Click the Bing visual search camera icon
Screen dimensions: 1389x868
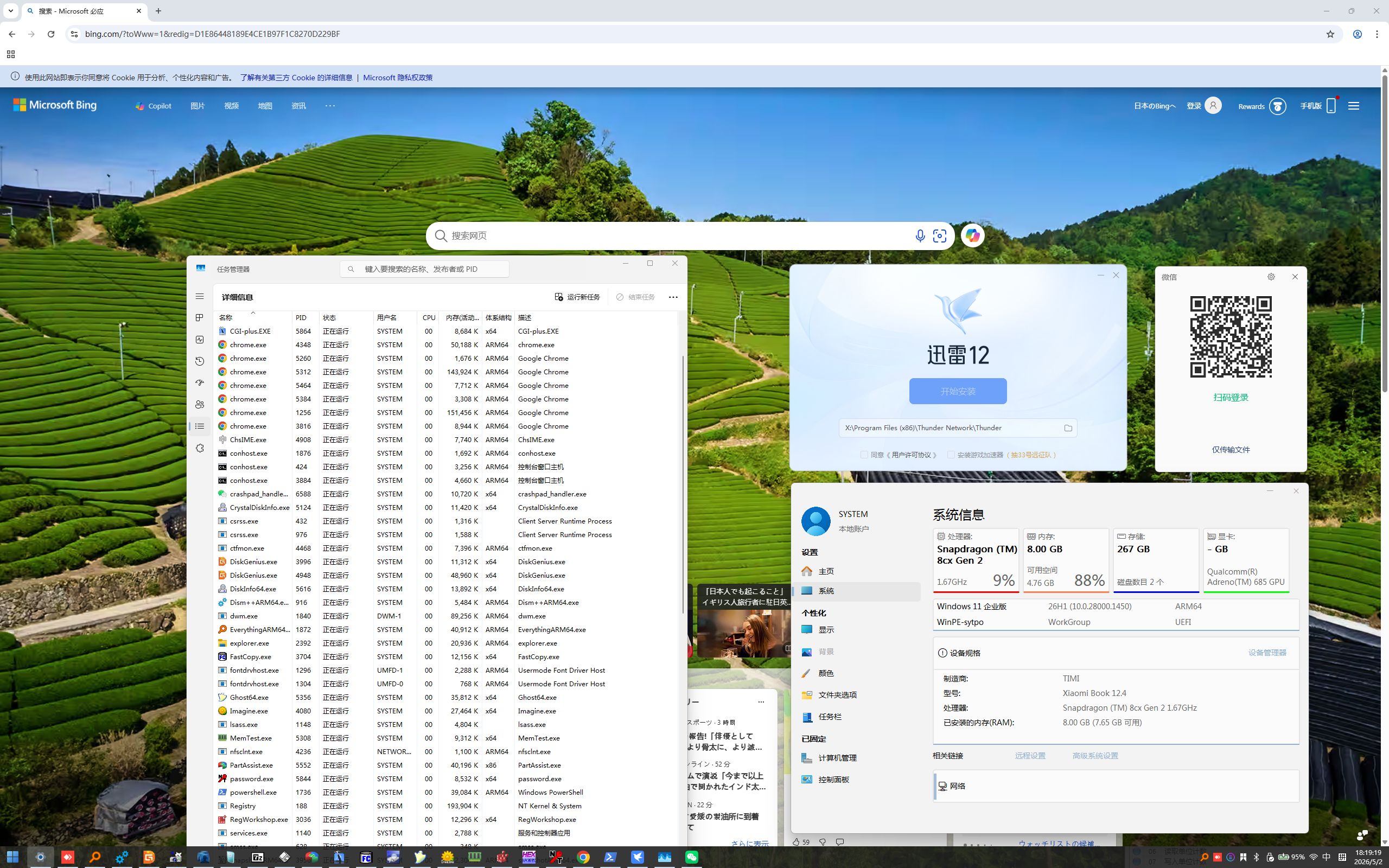point(940,236)
